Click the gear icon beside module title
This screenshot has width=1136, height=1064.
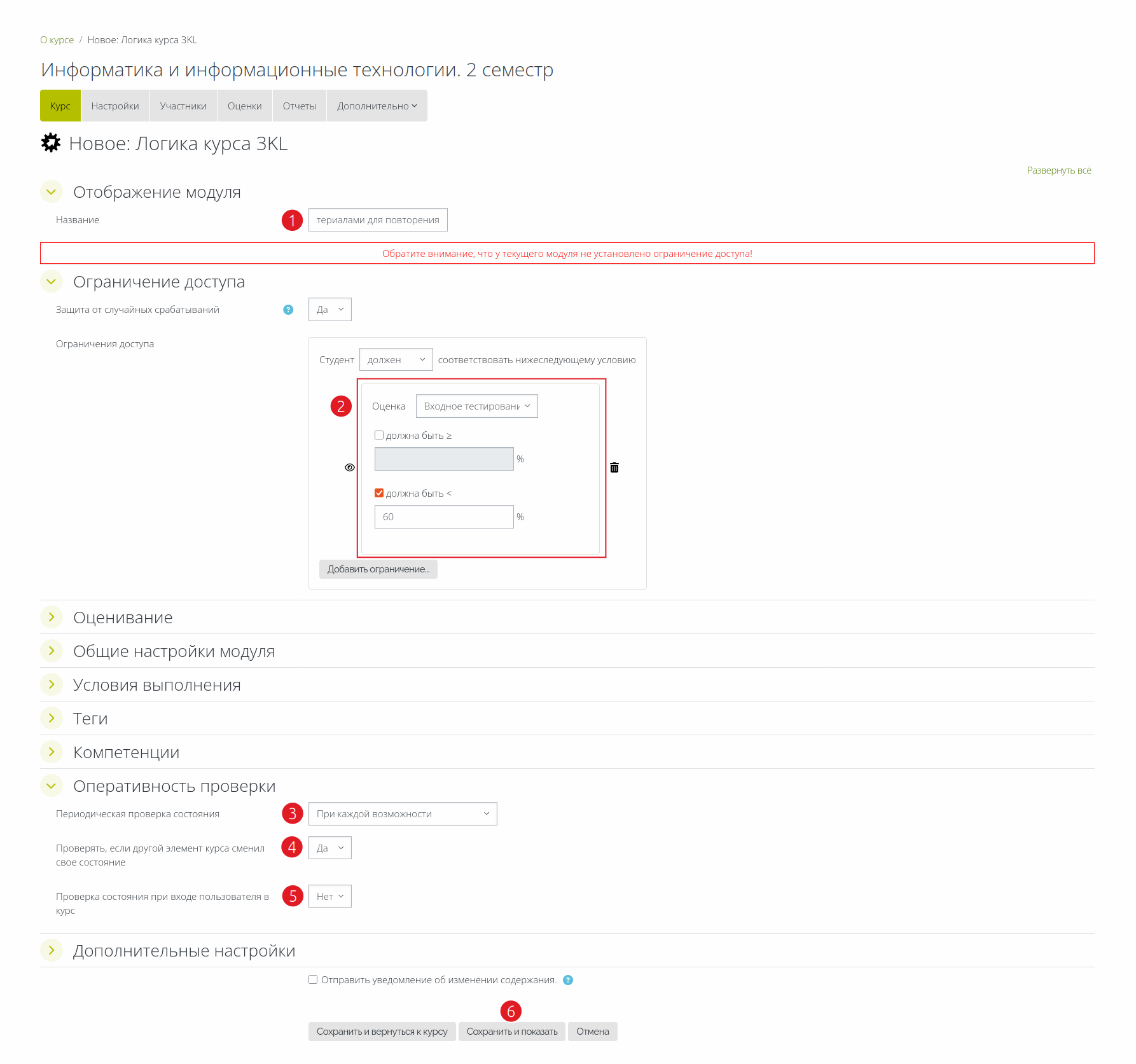[x=51, y=143]
